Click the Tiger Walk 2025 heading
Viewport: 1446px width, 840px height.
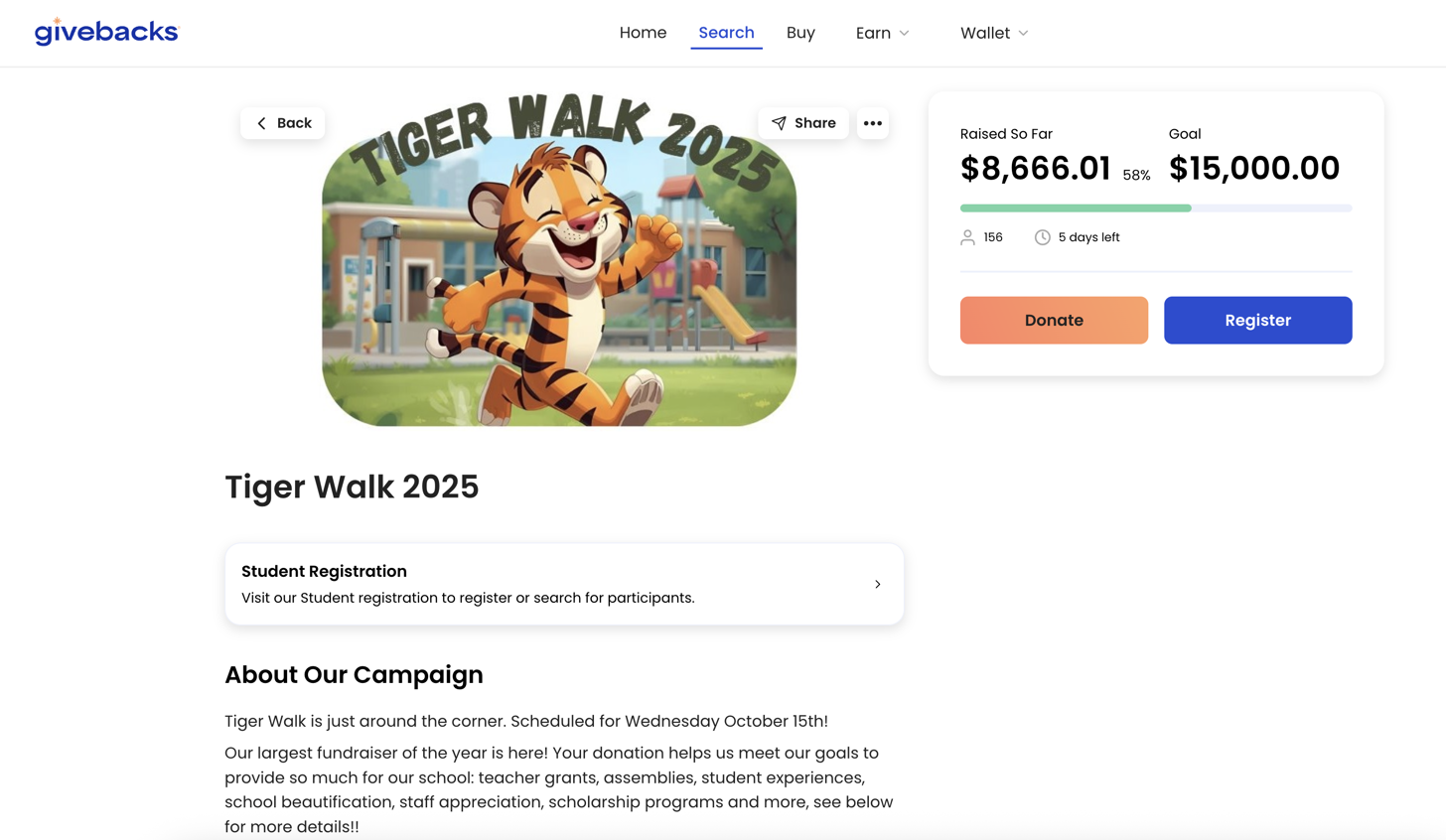click(x=352, y=487)
